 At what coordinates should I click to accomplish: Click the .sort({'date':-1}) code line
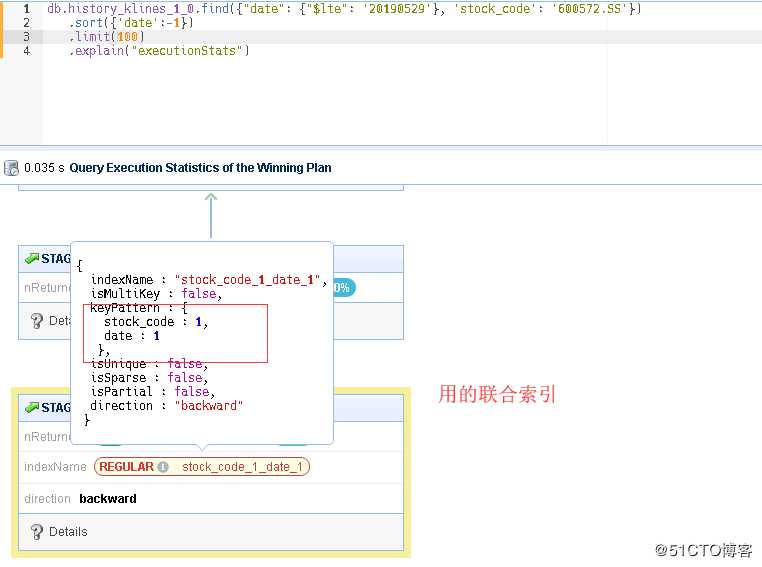coord(131,23)
